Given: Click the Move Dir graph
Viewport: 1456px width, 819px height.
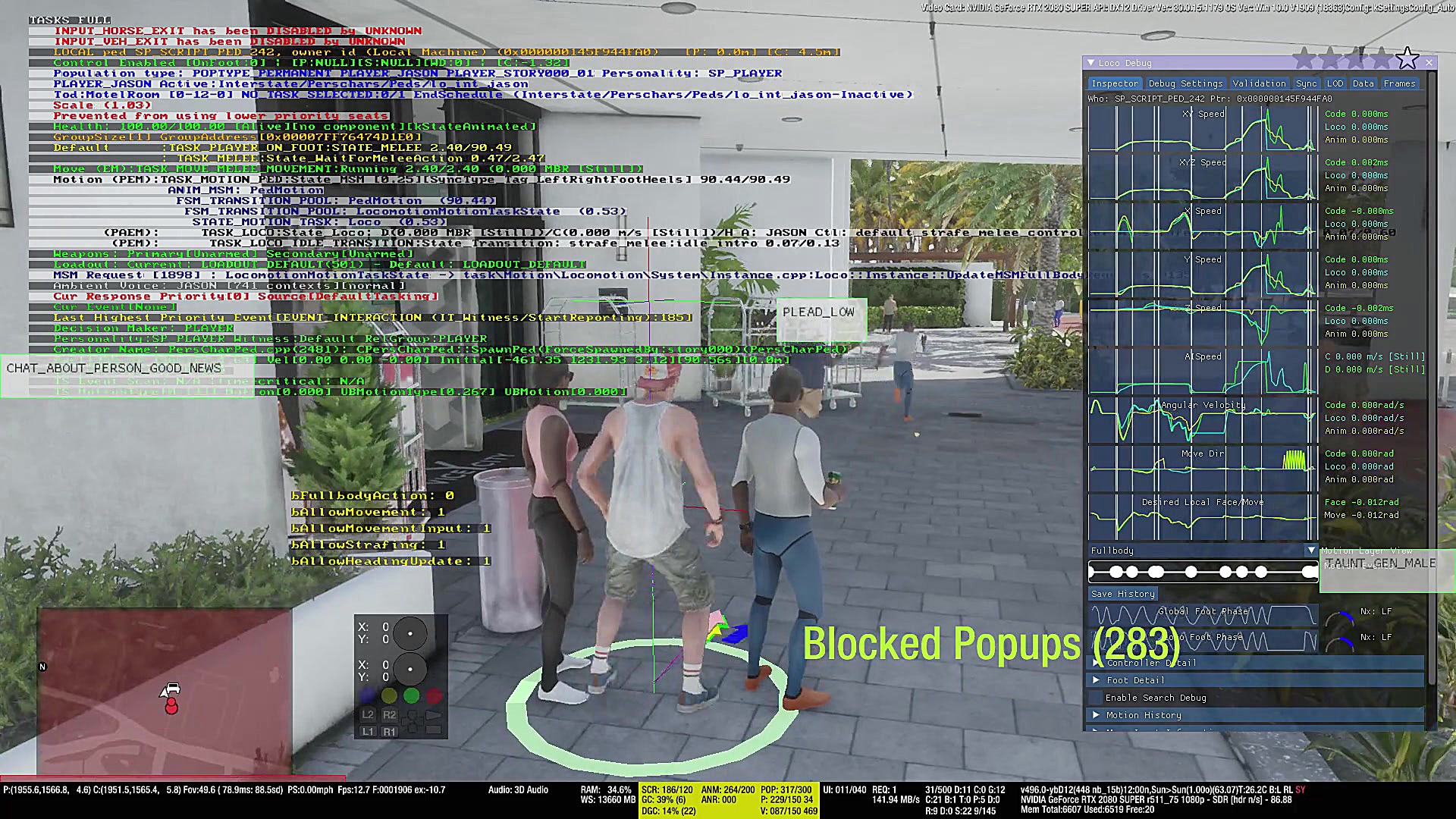Looking at the screenshot, I should pos(1203,469).
